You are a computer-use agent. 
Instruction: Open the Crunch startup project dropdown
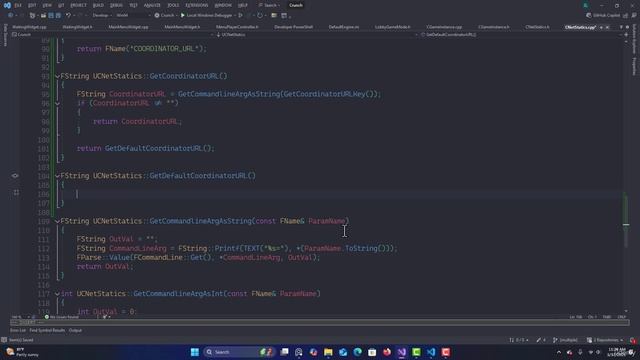coord(165,16)
